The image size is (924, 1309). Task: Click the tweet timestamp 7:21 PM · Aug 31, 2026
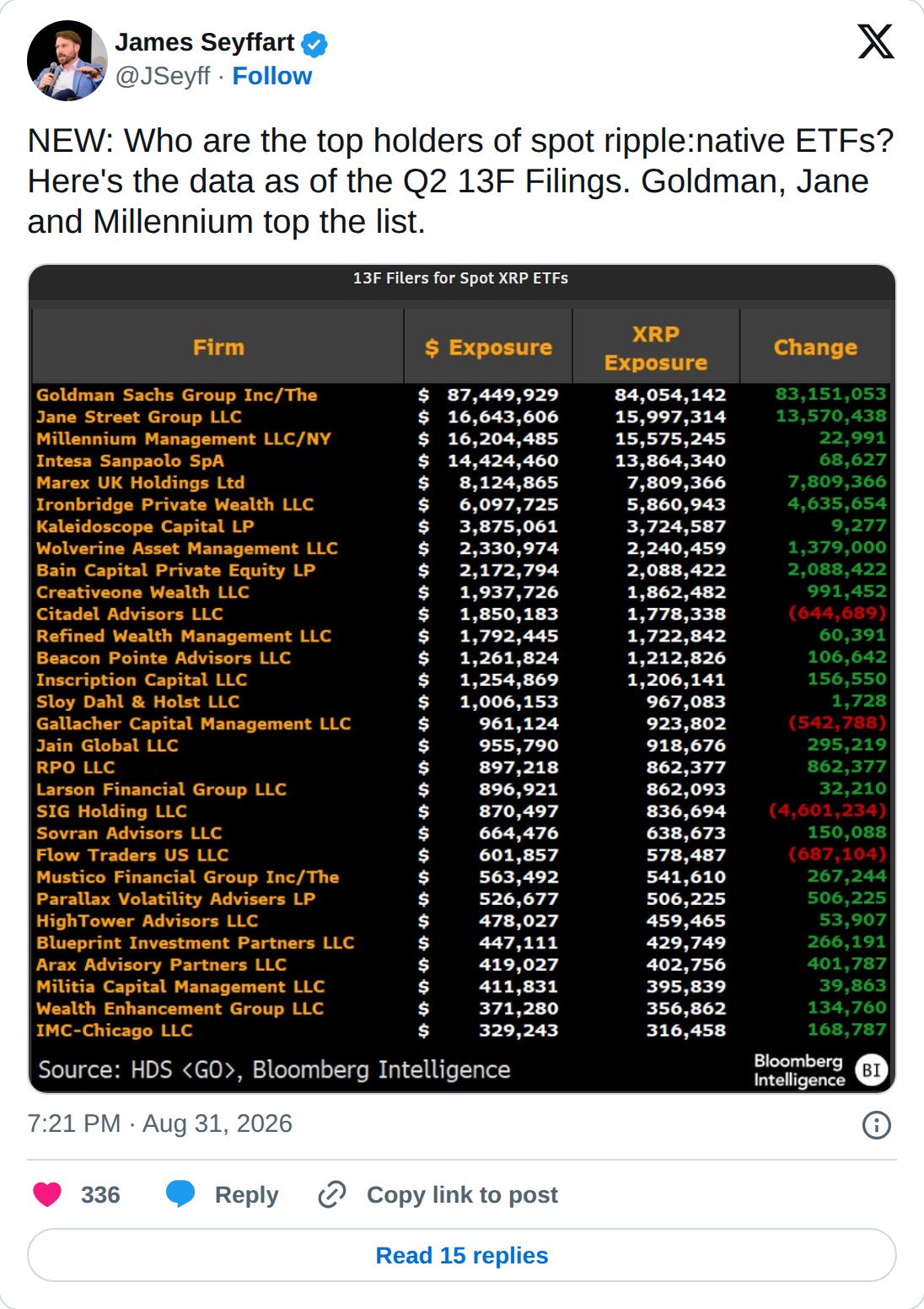[160, 1123]
